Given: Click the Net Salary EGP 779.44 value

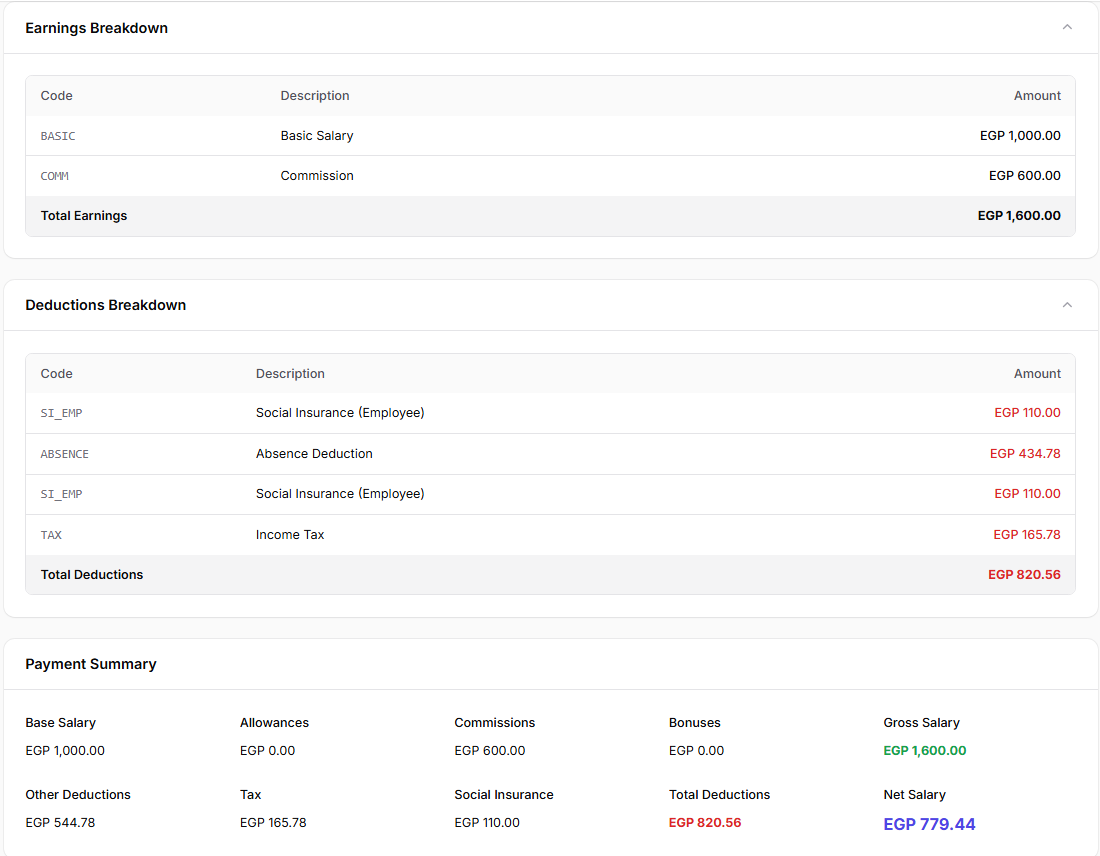Looking at the screenshot, I should click(929, 824).
